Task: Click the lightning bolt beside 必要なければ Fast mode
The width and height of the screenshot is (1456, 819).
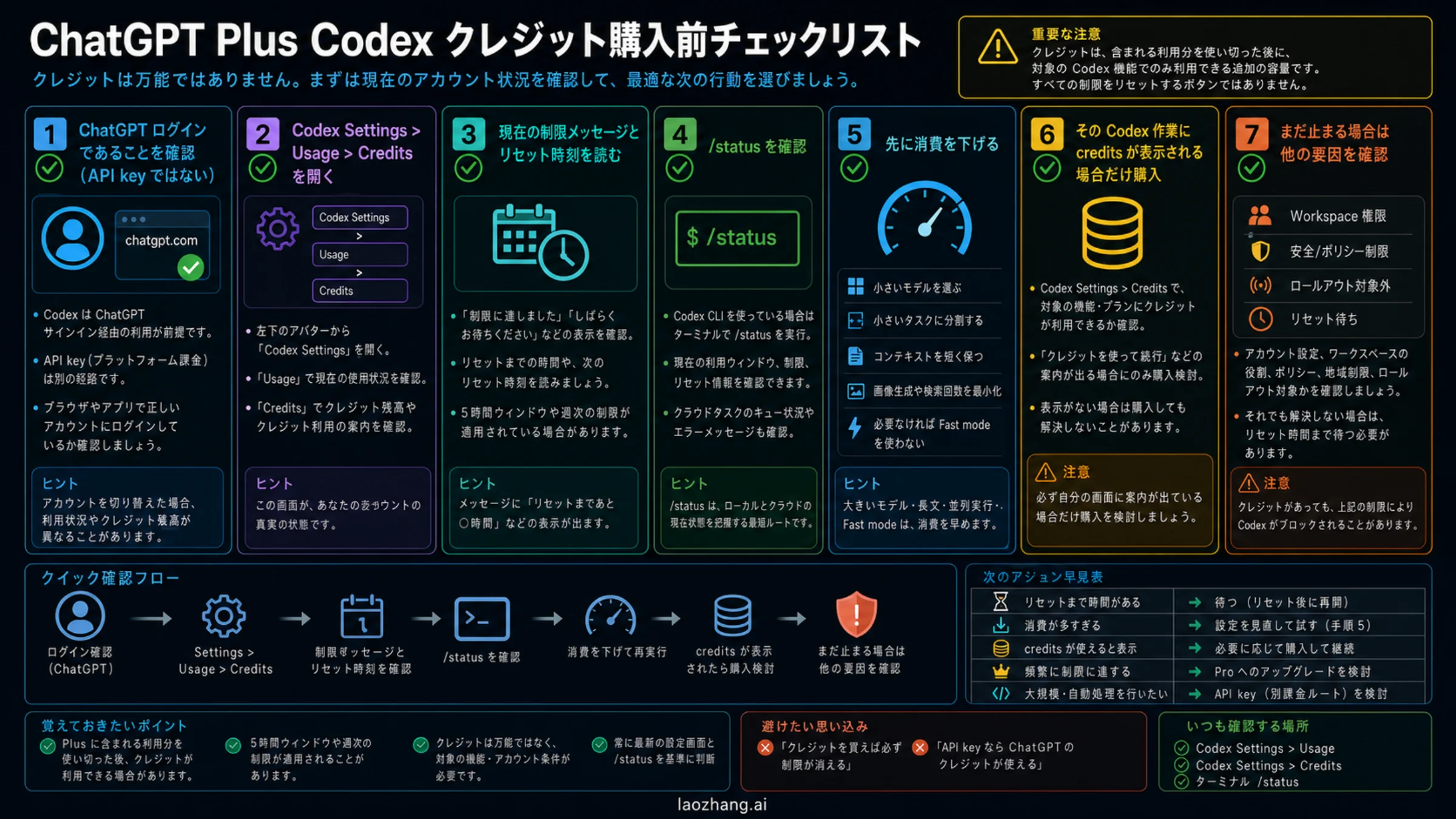Action: point(855,428)
